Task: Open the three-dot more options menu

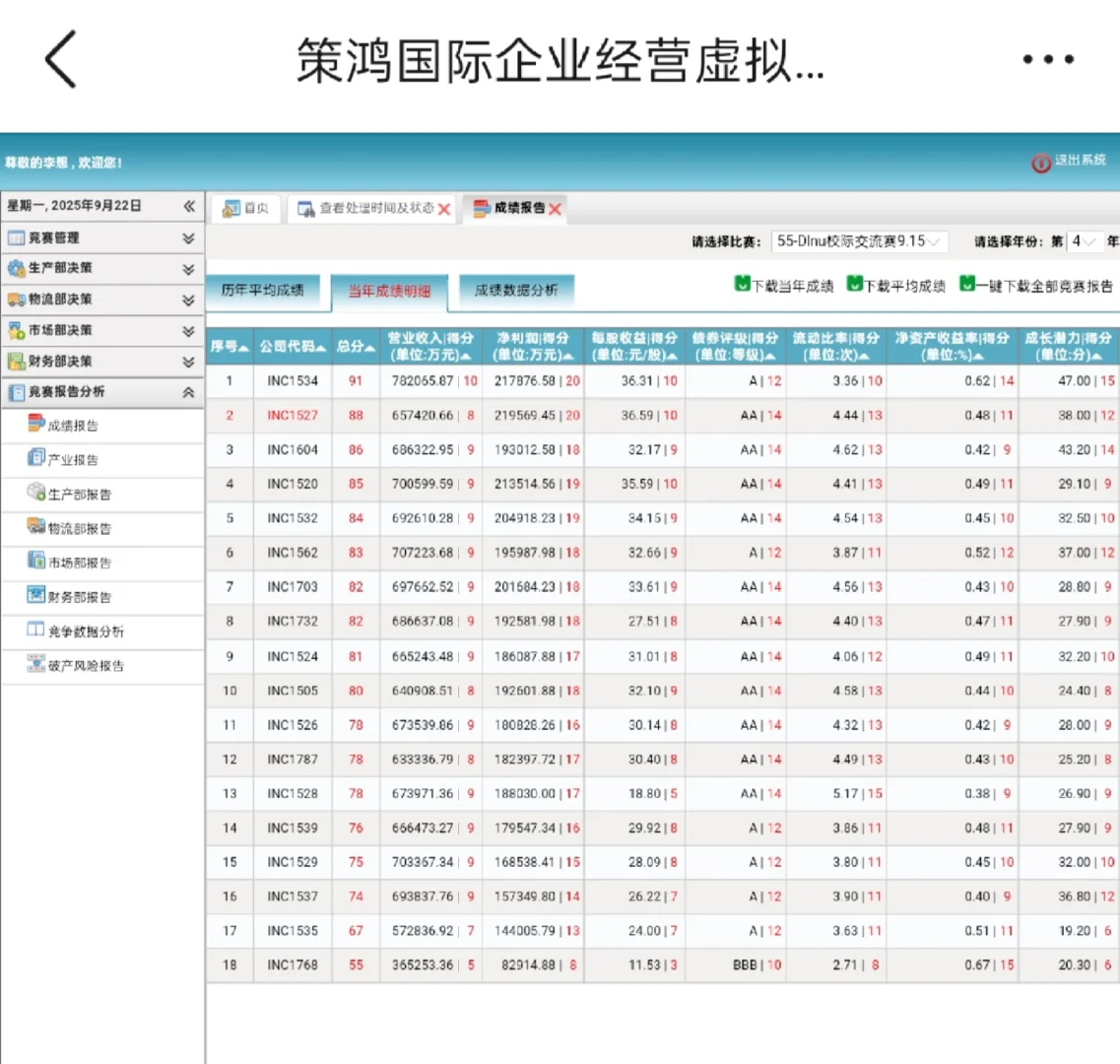Action: pos(1048,59)
